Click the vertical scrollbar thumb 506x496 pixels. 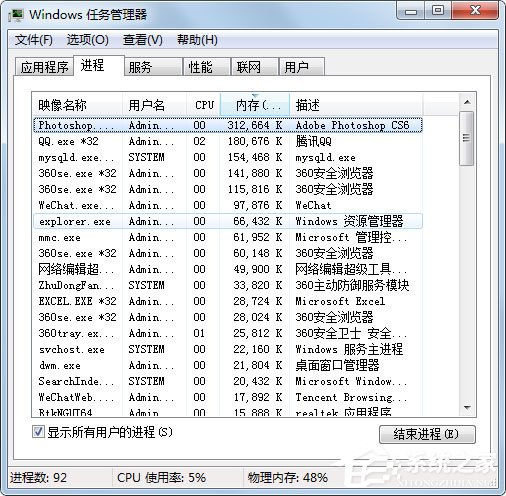click(x=466, y=138)
